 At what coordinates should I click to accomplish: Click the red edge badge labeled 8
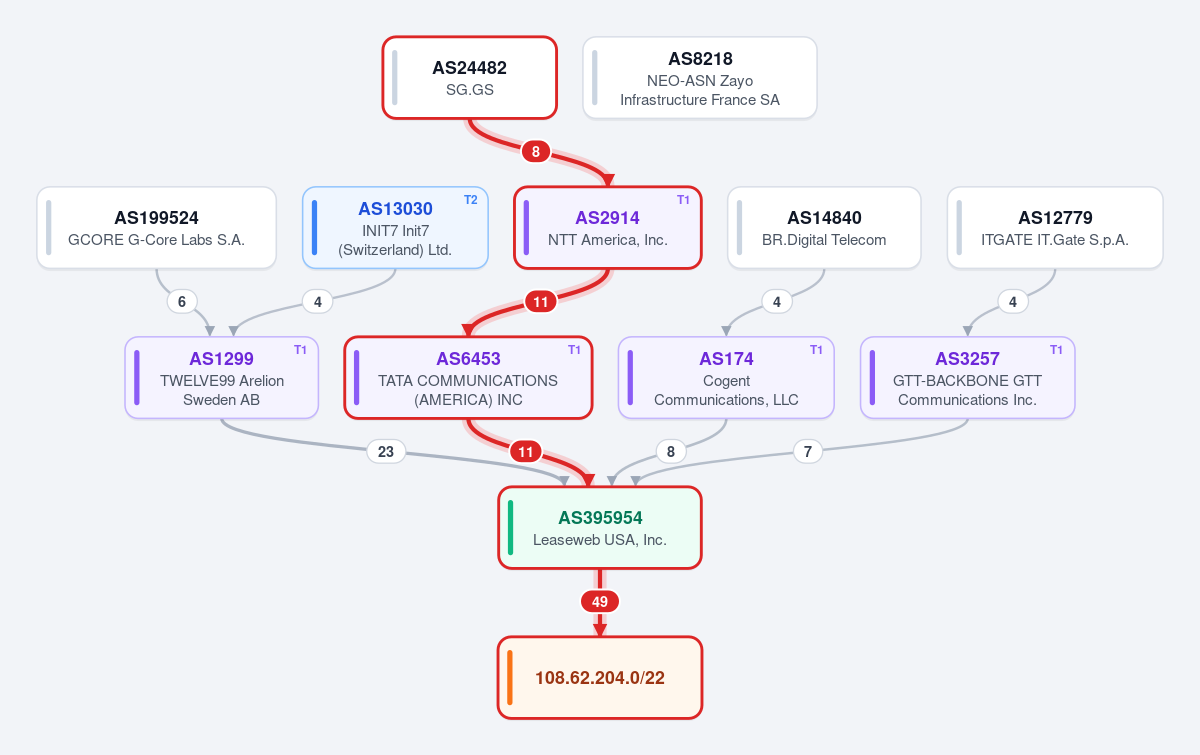pyautogui.click(x=536, y=152)
